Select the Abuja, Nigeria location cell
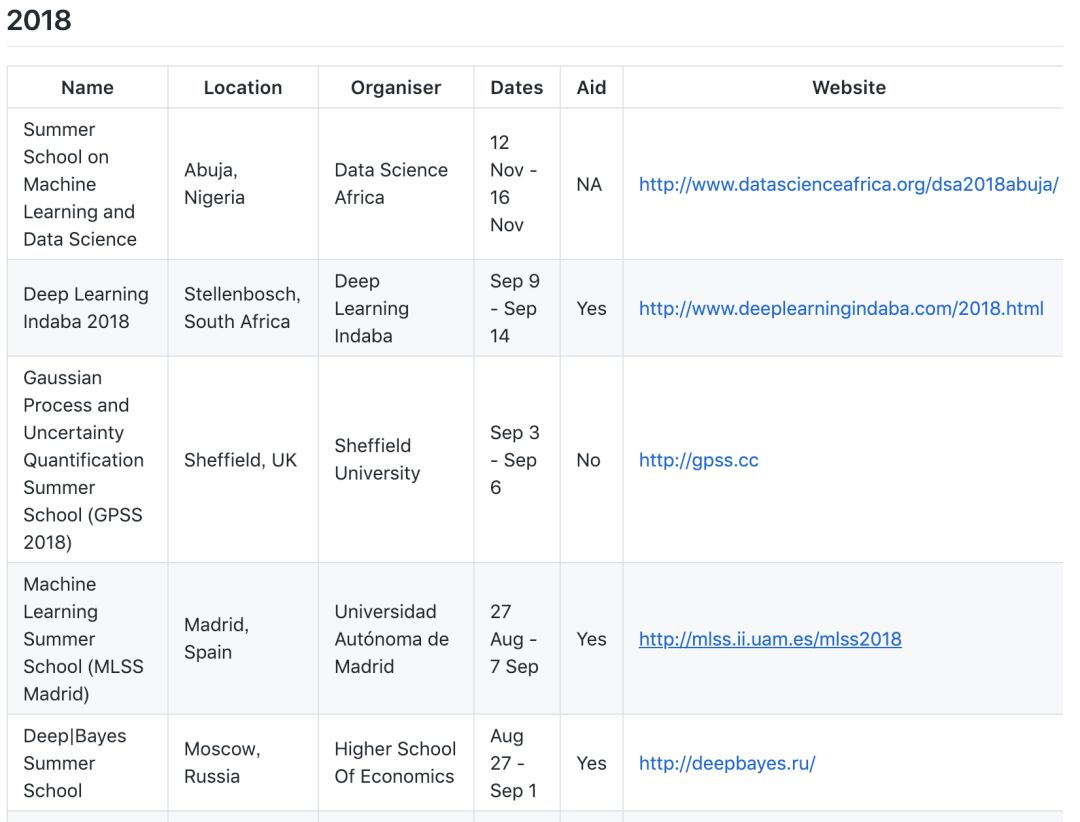Viewport: 1080px width, 822px height. pos(214,184)
